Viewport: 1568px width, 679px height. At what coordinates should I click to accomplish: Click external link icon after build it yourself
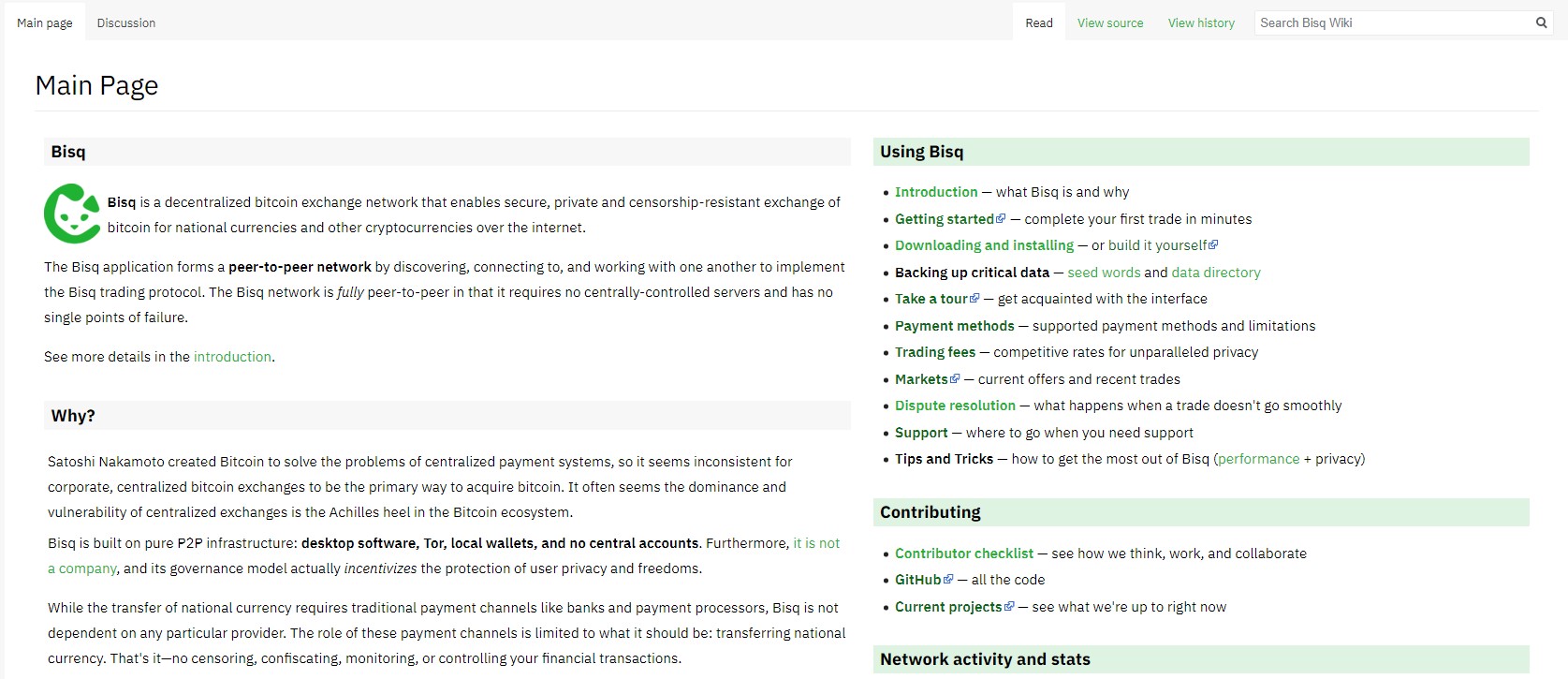click(1213, 245)
